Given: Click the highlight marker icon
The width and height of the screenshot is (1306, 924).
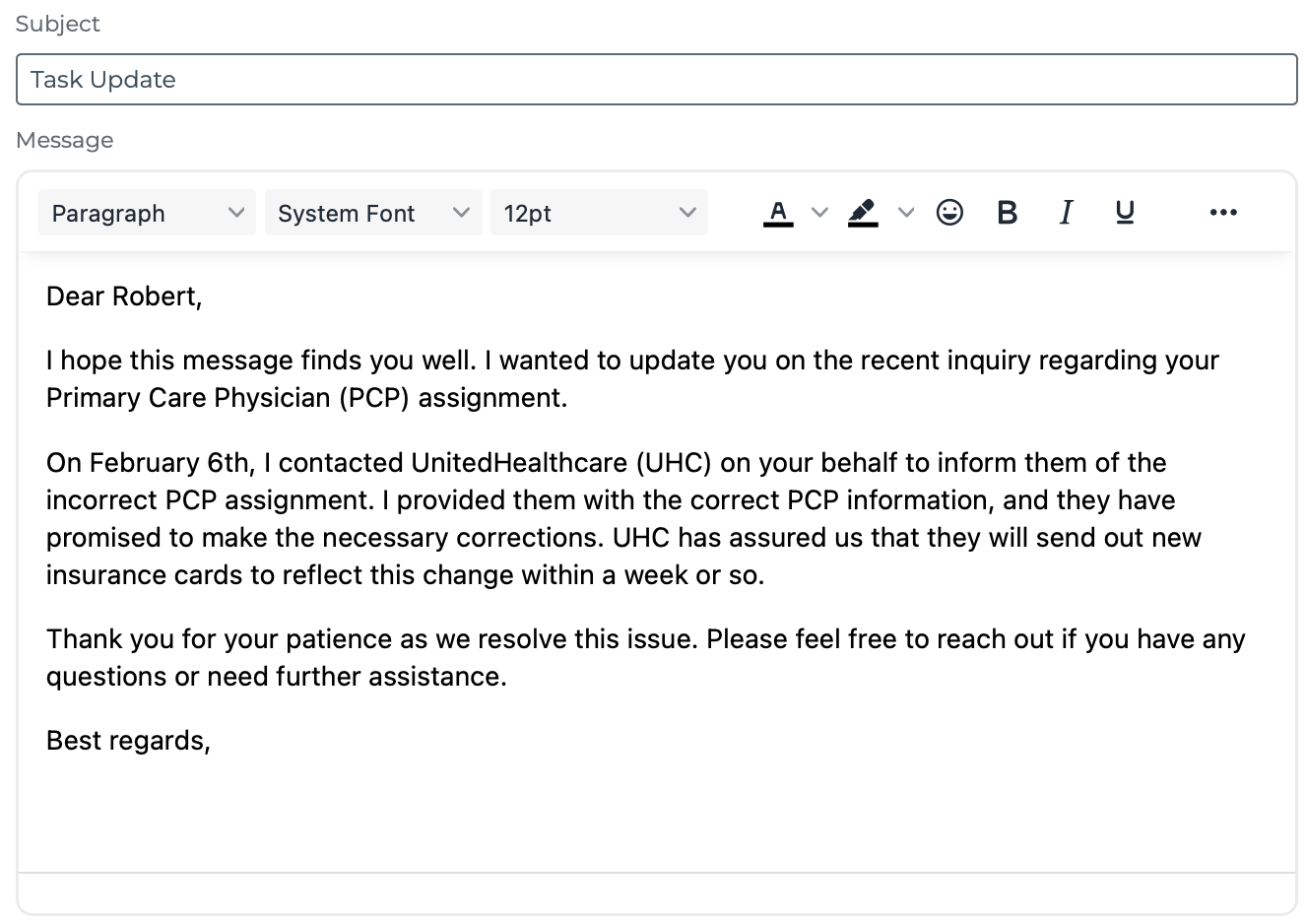Looking at the screenshot, I should [863, 213].
